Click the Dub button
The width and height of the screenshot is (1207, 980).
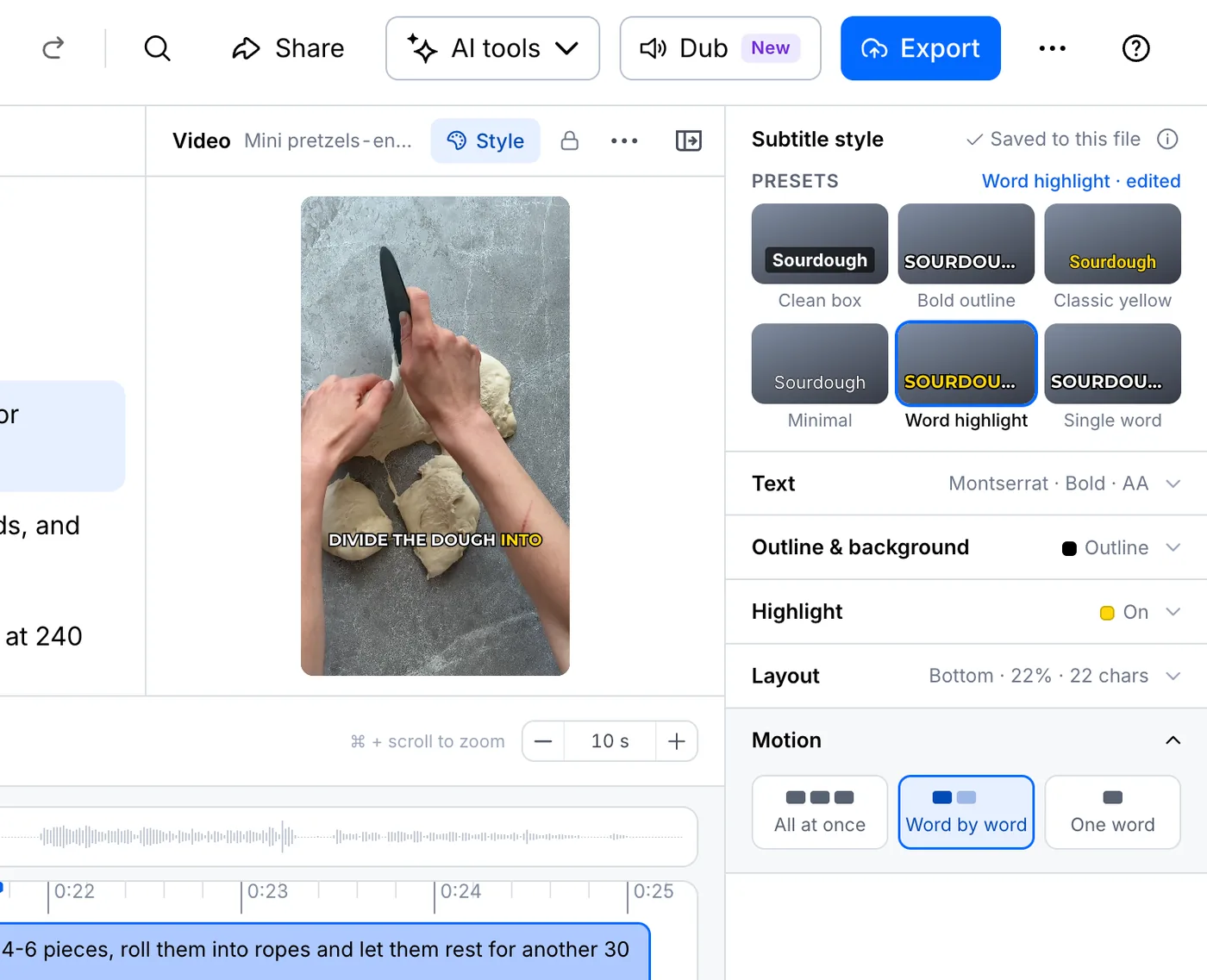pyautogui.click(x=720, y=48)
